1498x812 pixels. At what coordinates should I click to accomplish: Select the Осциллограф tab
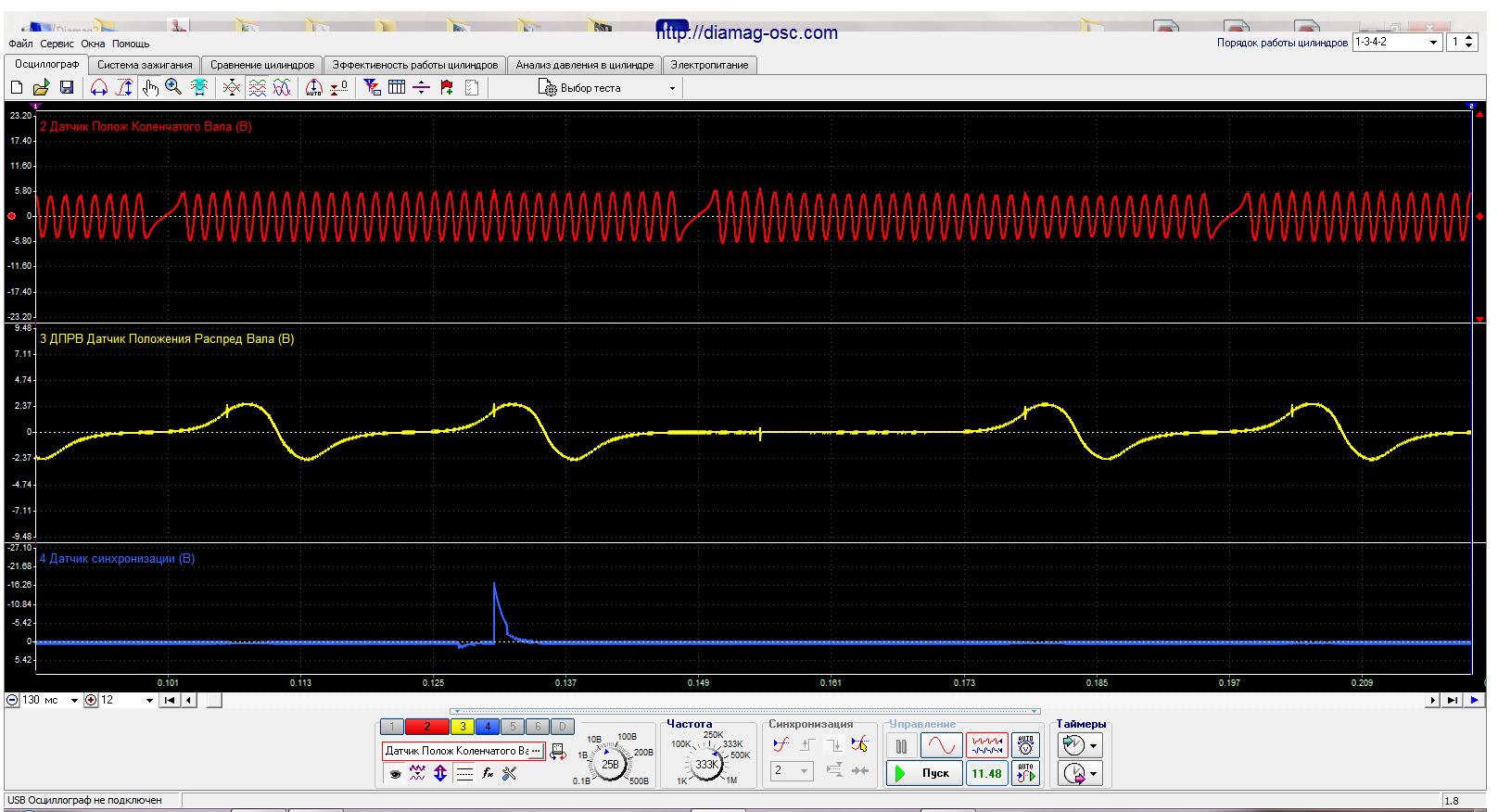point(46,64)
